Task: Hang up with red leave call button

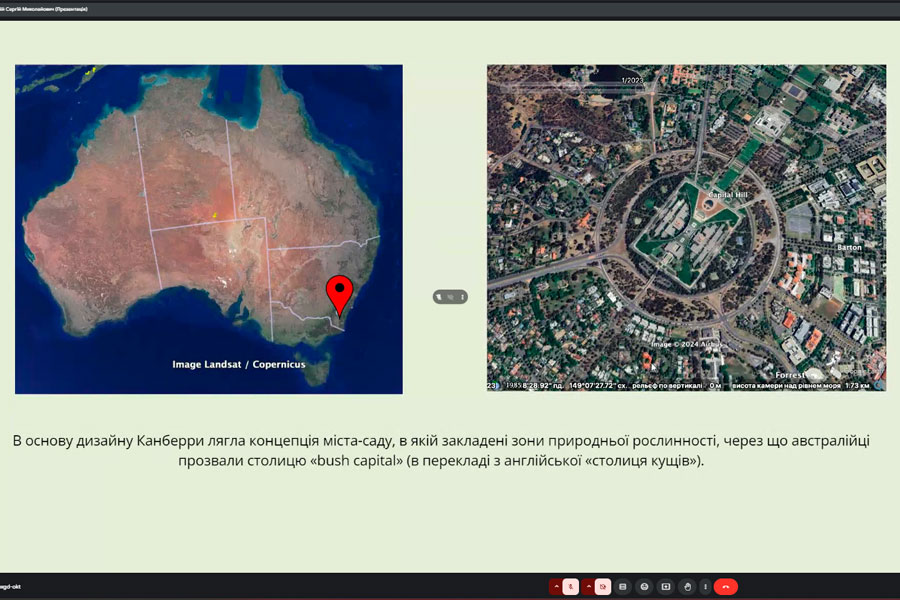Action: pyautogui.click(x=726, y=586)
